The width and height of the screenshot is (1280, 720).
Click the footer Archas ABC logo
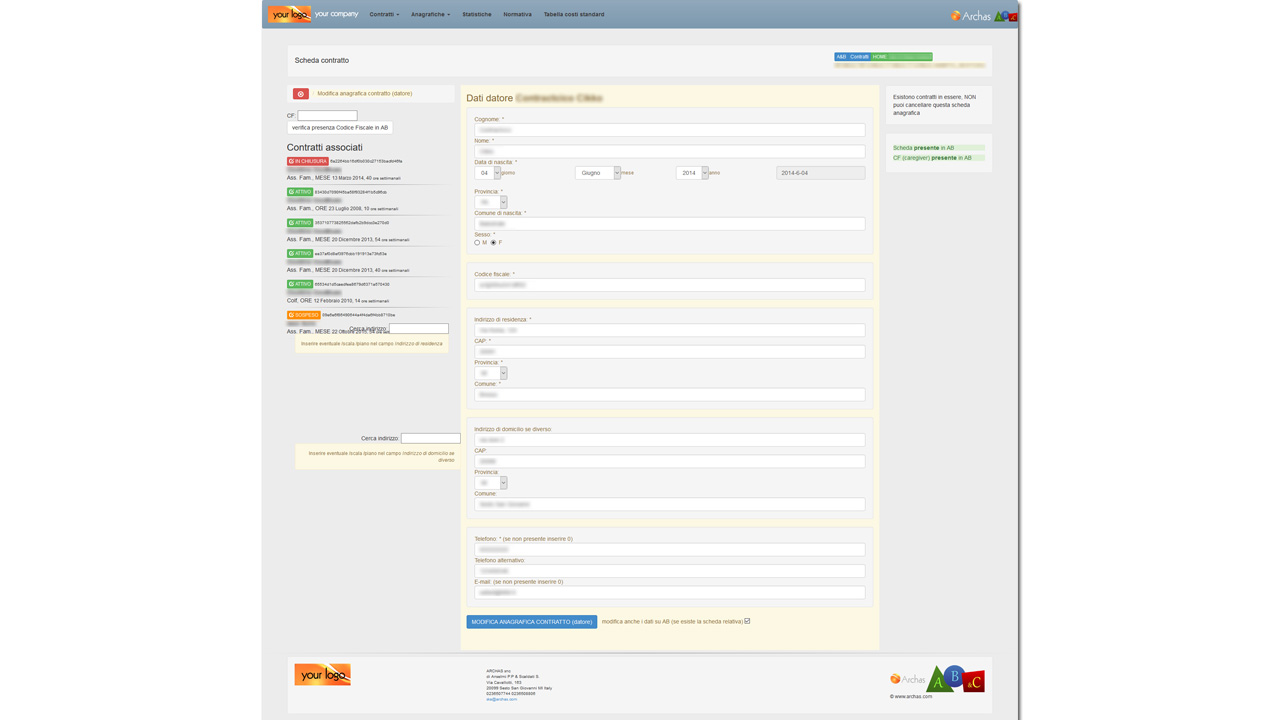(x=938, y=679)
